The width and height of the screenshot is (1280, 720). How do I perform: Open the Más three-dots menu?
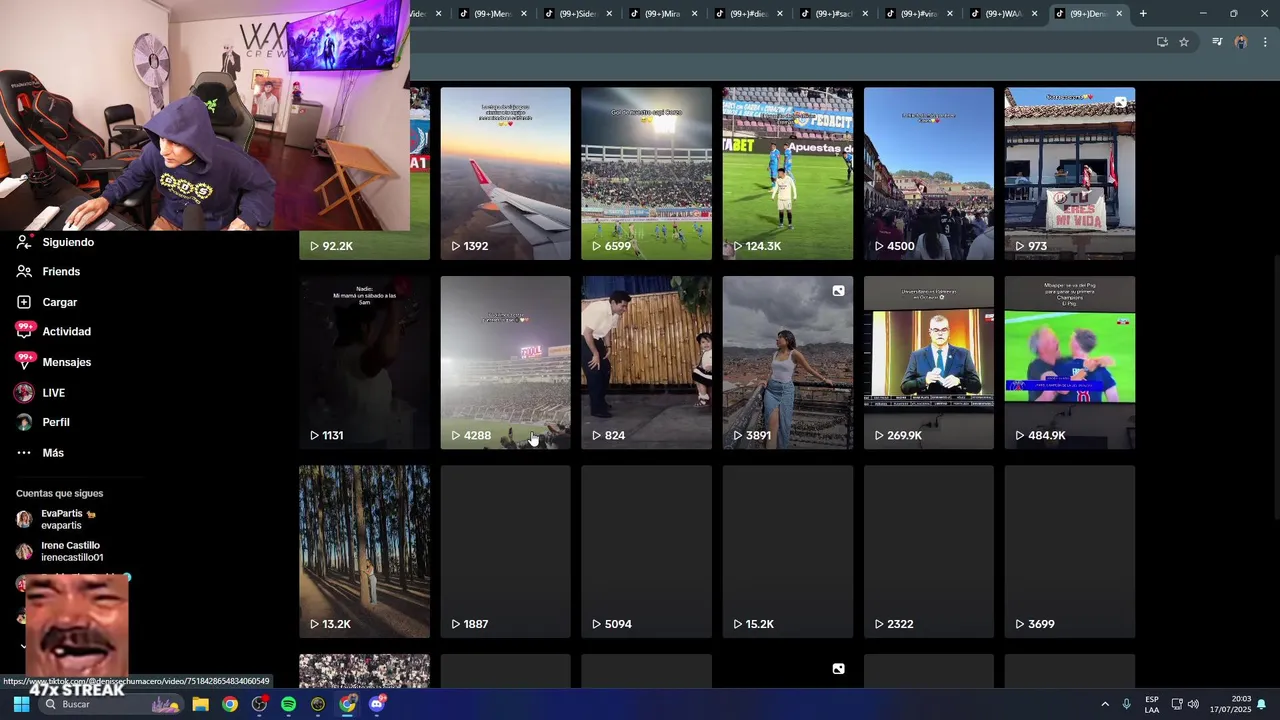pyautogui.click(x=24, y=453)
